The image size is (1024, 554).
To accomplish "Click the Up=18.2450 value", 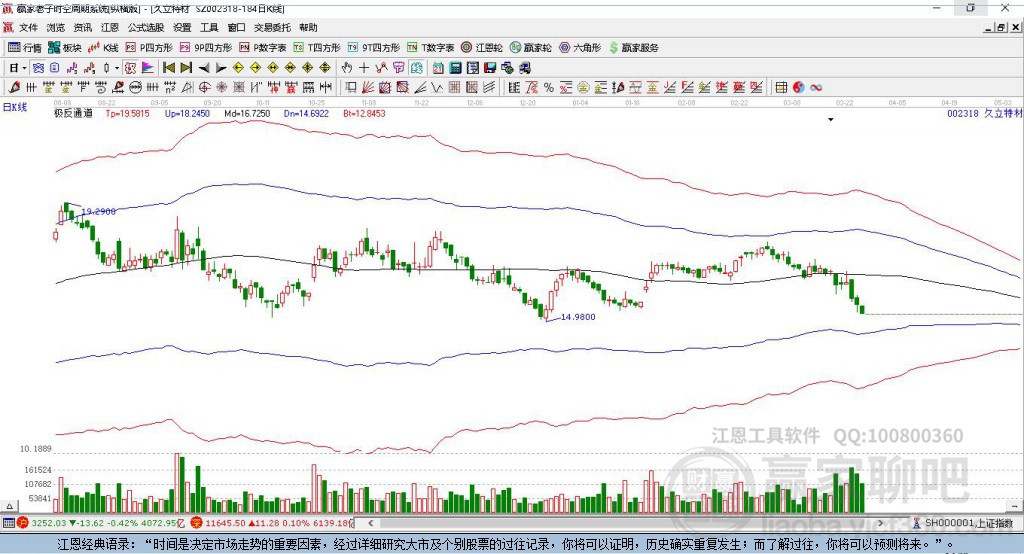I will point(187,113).
